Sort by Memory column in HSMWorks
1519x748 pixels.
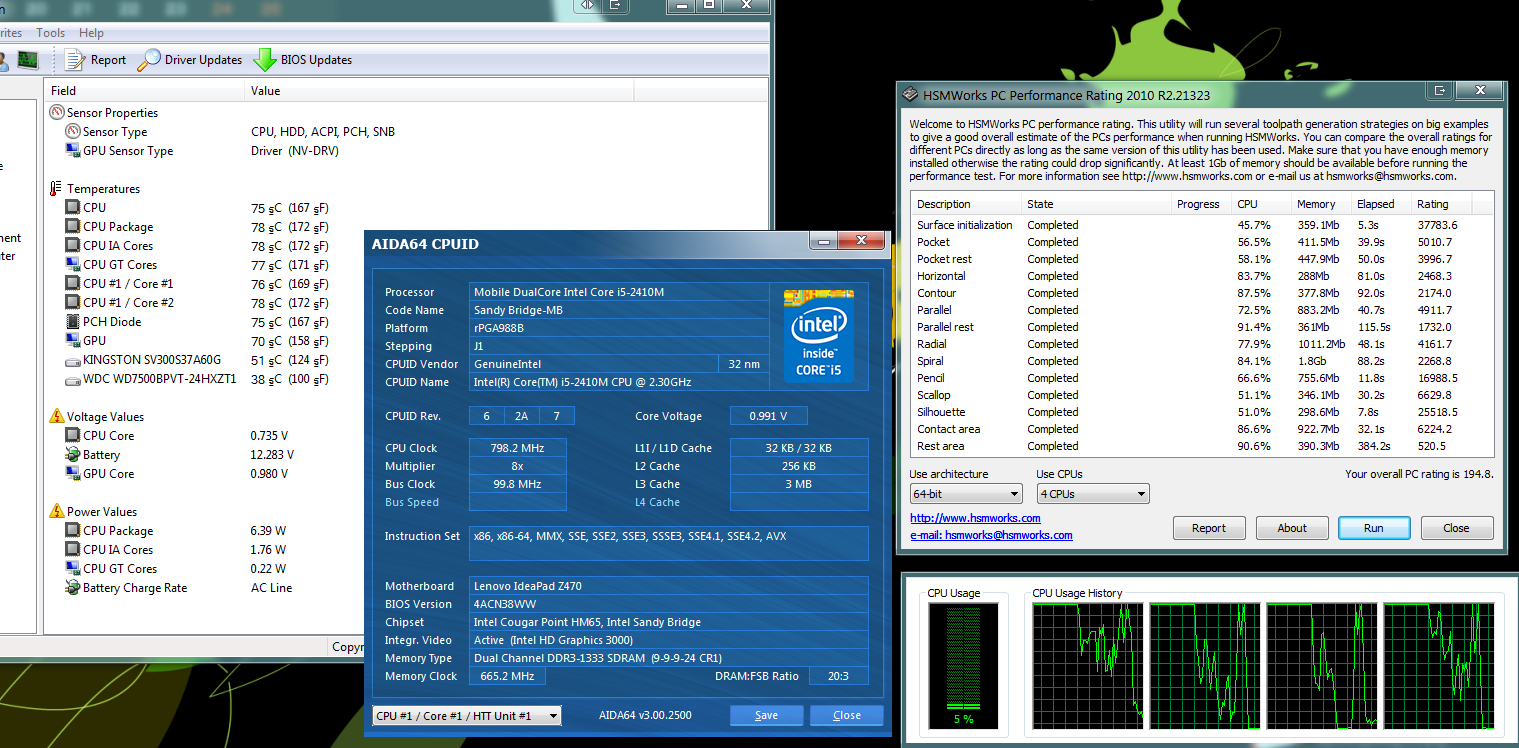[x=1322, y=204]
